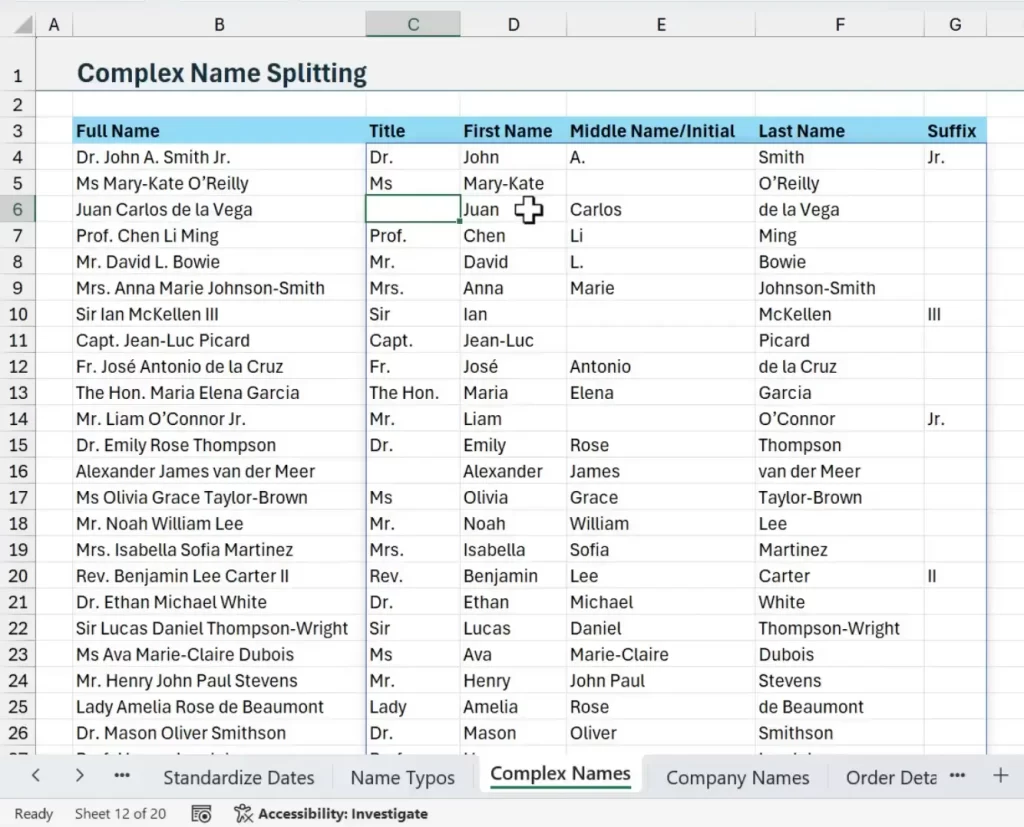This screenshot has width=1024, height=827.
Task: Add a new sheet with plus icon
Action: click(1000, 775)
